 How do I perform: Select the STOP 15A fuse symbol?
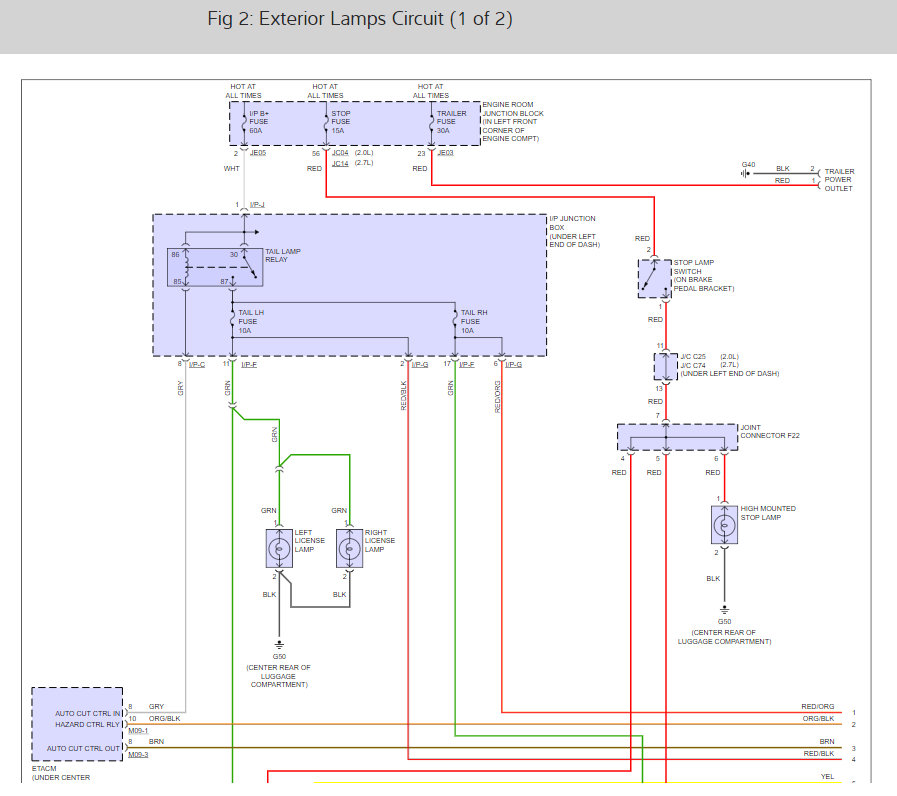[326, 123]
